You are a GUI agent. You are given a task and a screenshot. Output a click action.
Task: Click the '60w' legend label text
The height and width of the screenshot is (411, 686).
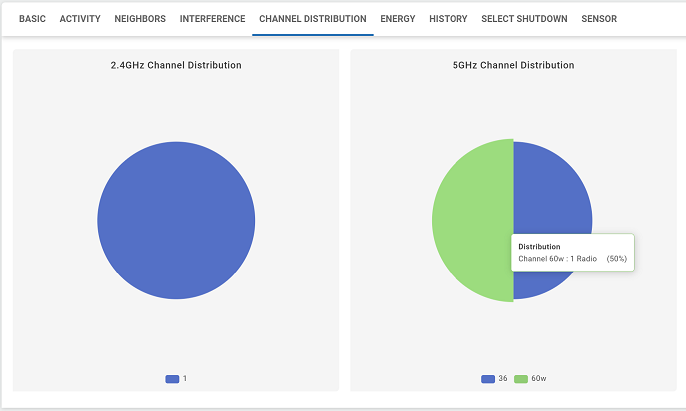coord(538,379)
